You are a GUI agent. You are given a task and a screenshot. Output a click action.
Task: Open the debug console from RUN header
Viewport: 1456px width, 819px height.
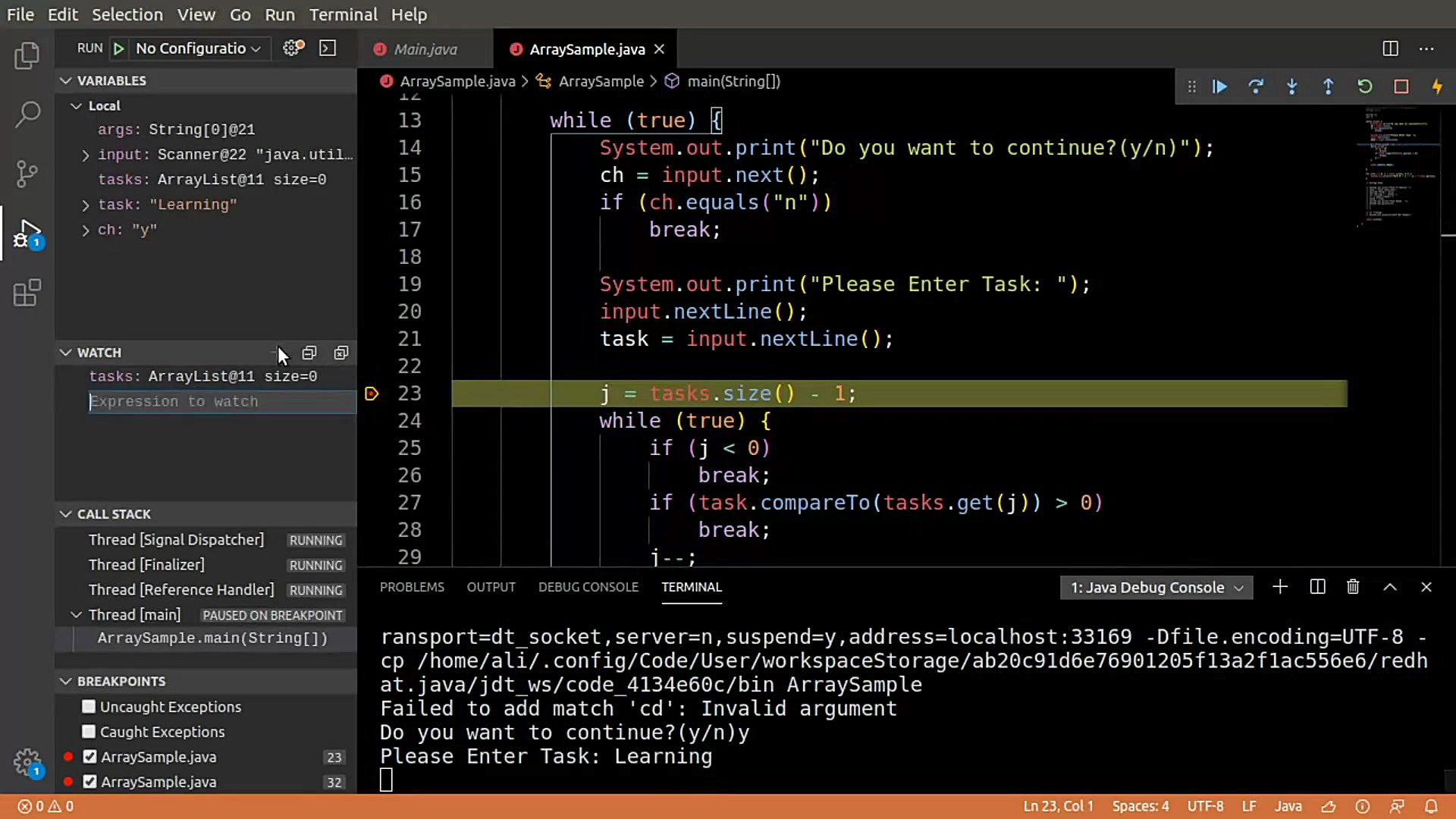point(328,49)
